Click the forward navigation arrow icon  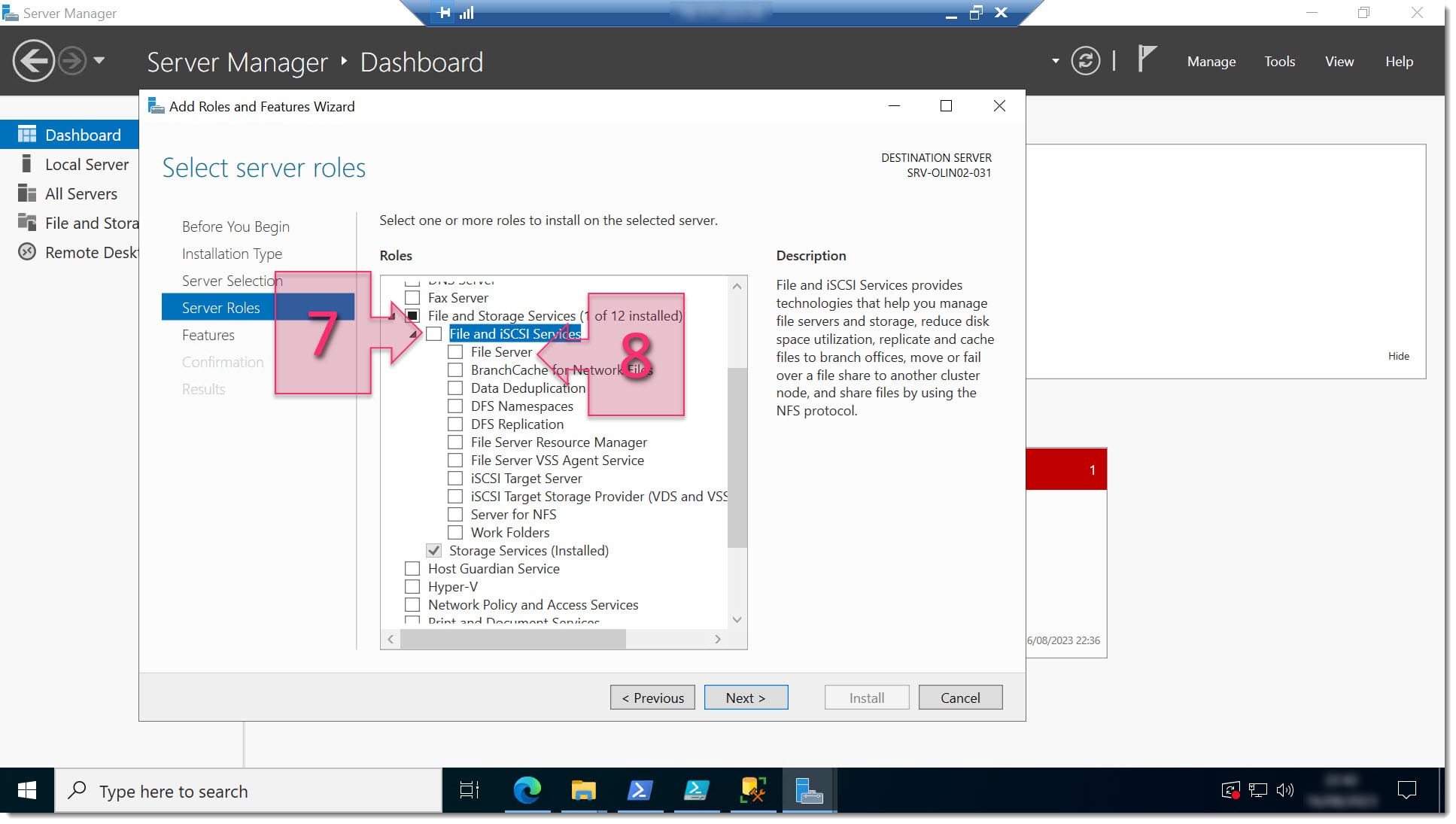pos(71,61)
